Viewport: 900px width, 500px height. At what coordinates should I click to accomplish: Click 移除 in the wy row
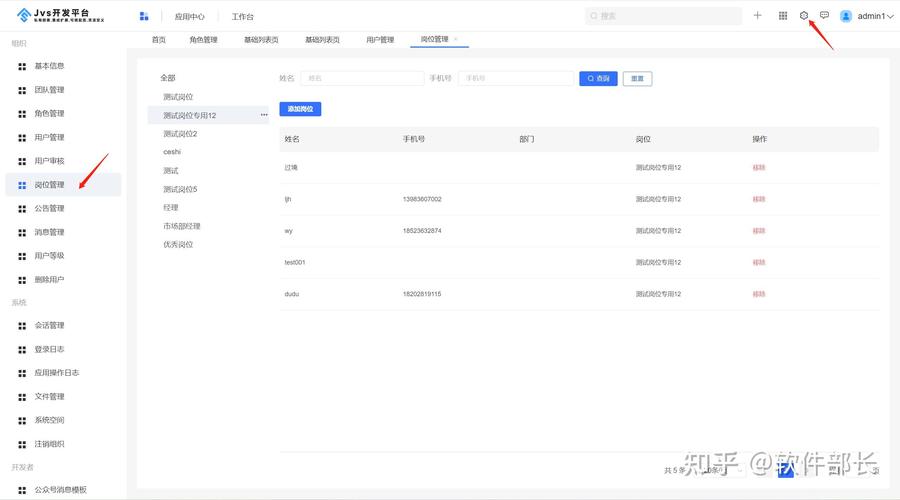click(759, 231)
